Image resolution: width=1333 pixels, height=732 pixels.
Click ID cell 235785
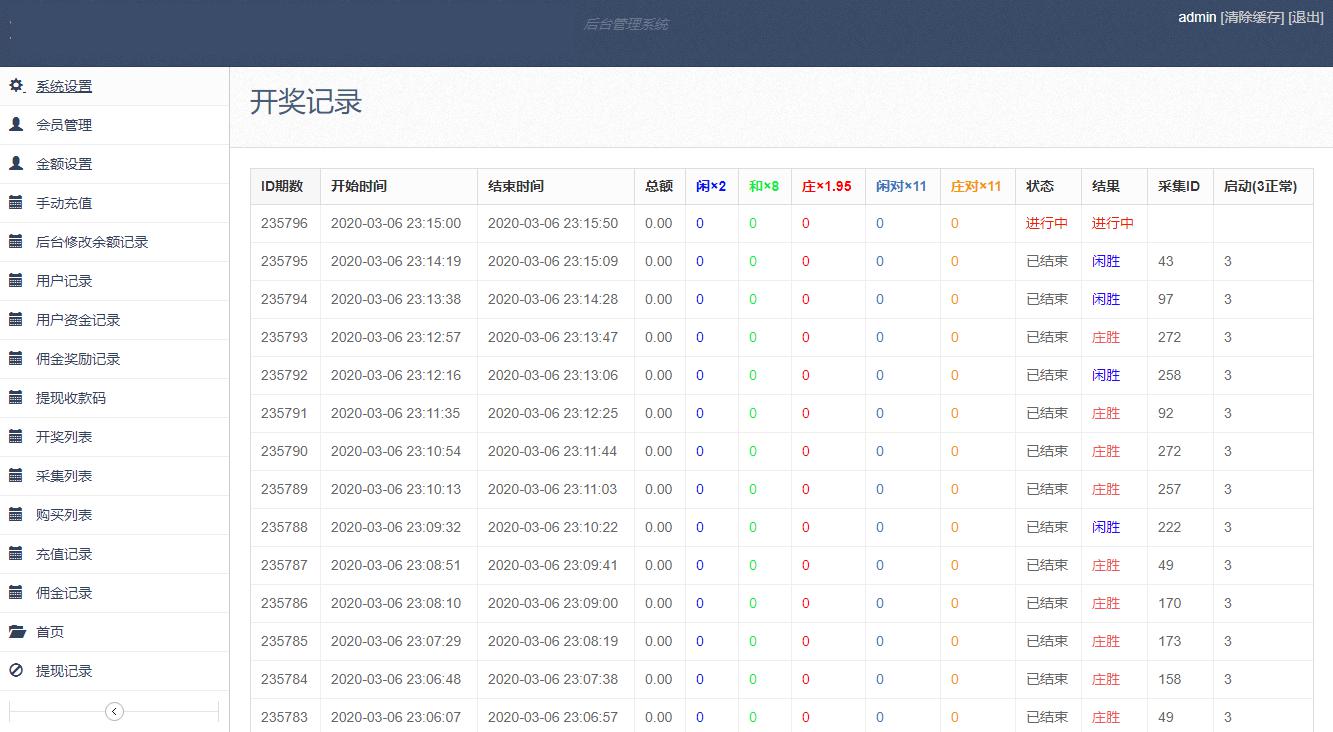tap(285, 641)
